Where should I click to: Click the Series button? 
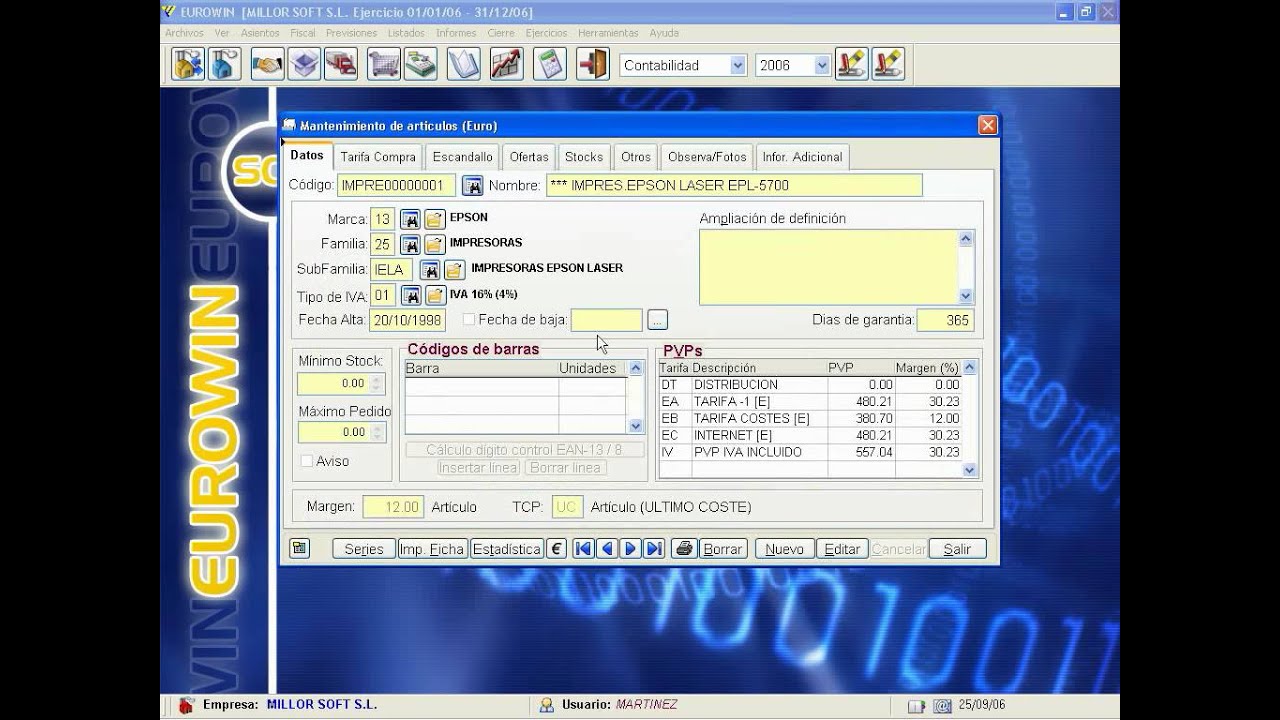tap(364, 549)
